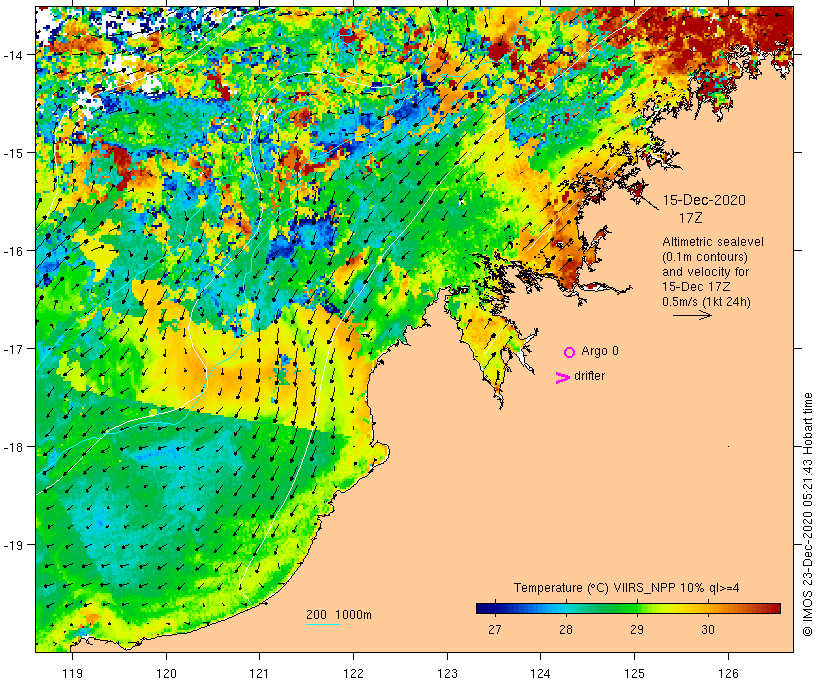Click the '200 1000m' depth contour label

tap(339, 615)
